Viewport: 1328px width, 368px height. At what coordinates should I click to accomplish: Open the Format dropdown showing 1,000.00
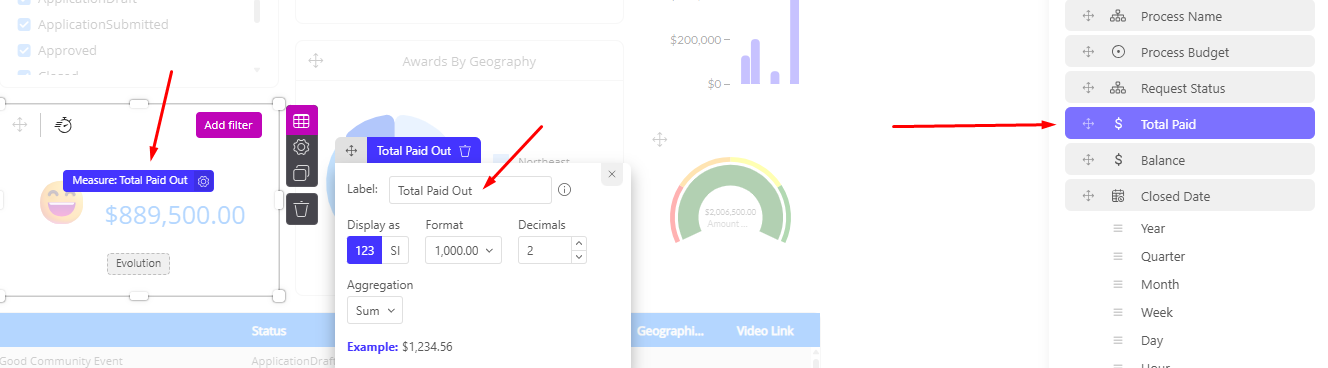coord(464,250)
